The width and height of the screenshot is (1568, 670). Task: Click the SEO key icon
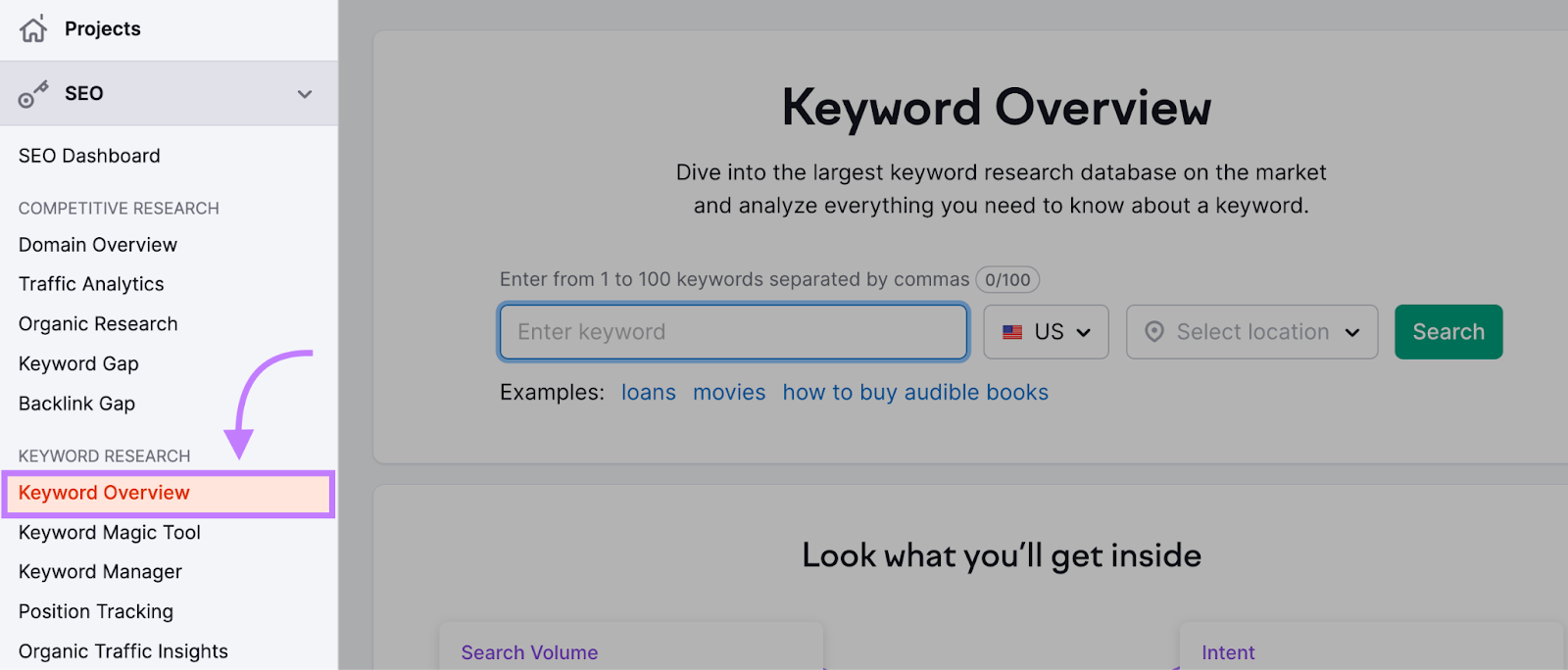click(x=33, y=94)
